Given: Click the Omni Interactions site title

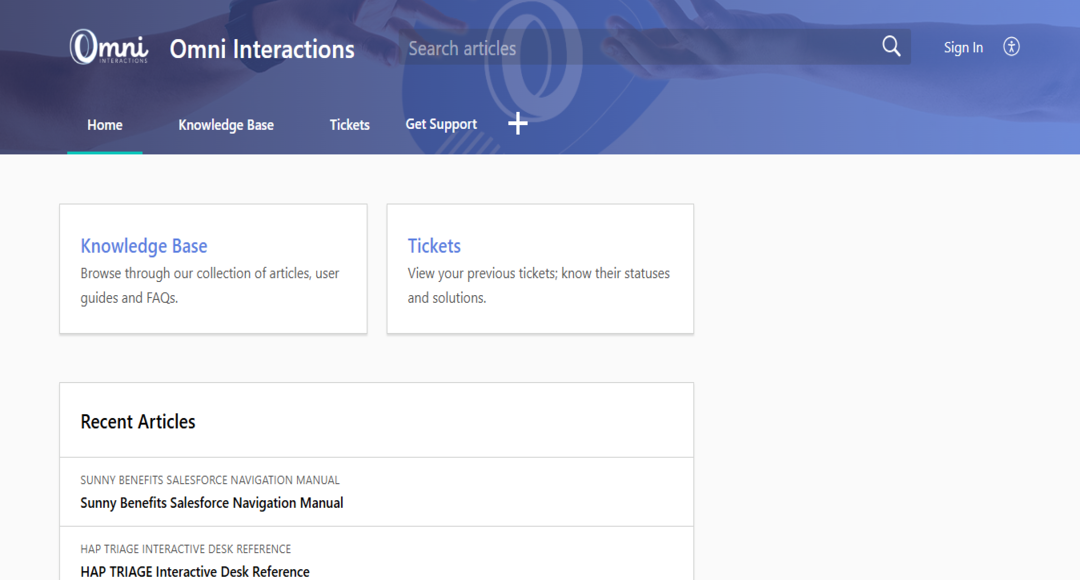Looking at the screenshot, I should (262, 49).
